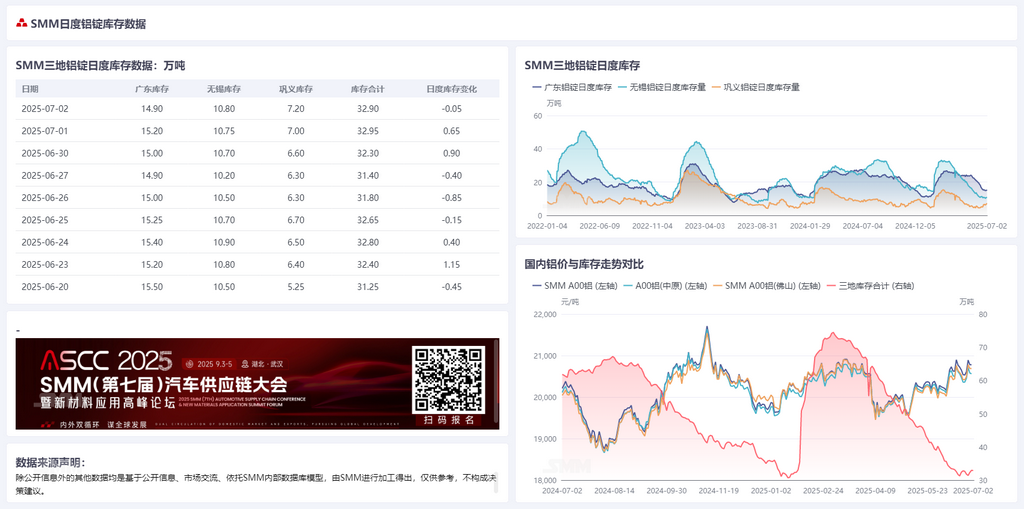Toggle 三地库存合计 (右轴) legend series
Viewport: 1024px width, 509px height.
[870, 286]
